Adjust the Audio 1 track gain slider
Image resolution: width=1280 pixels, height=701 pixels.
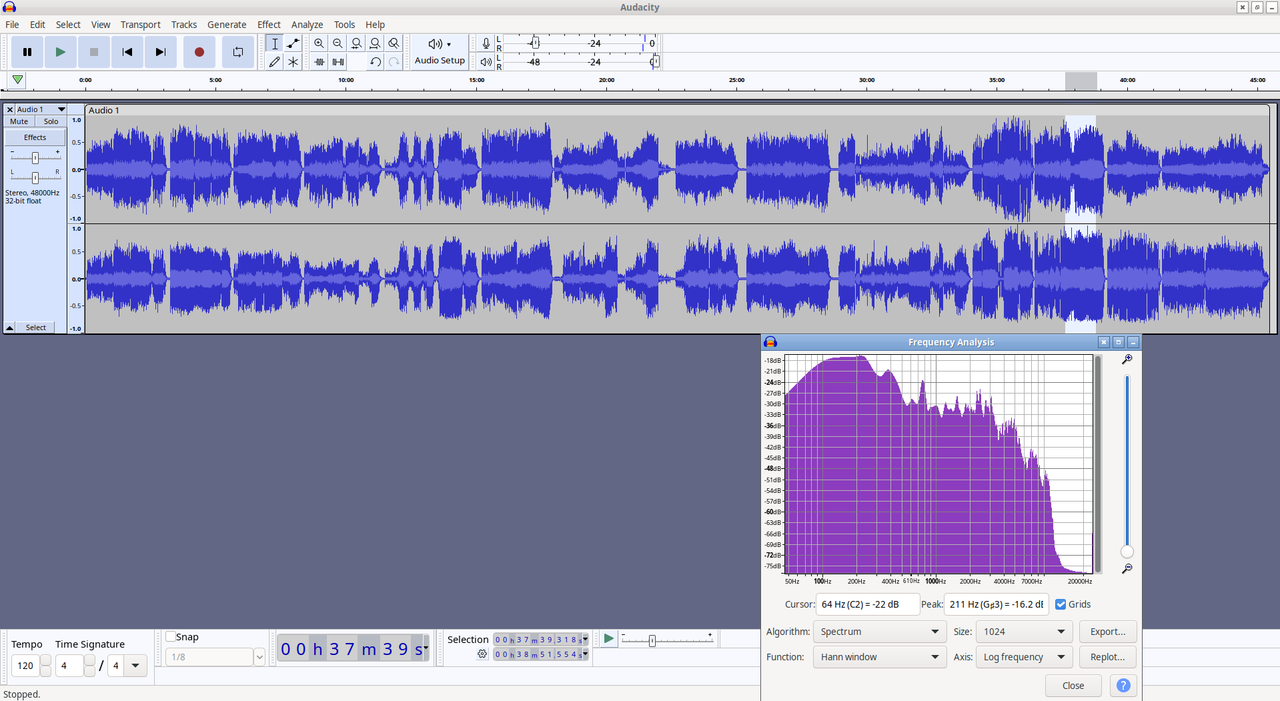[35, 158]
